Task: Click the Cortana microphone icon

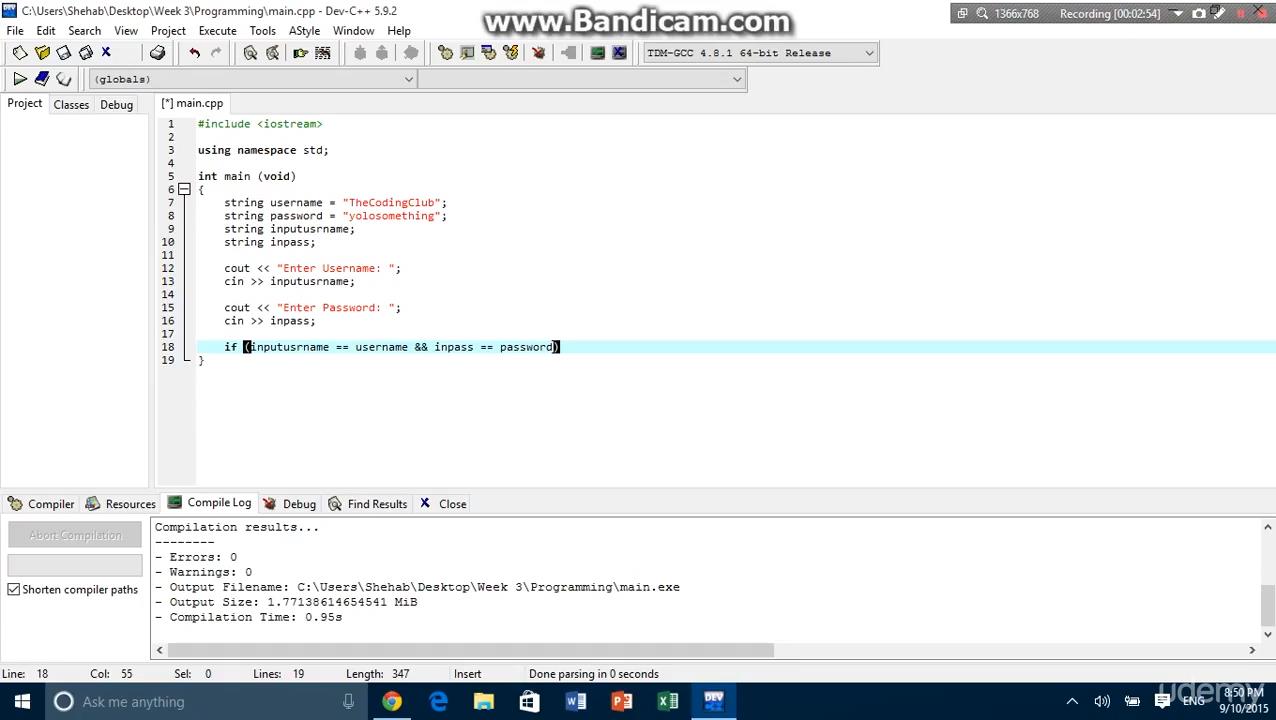Action: pos(348,701)
